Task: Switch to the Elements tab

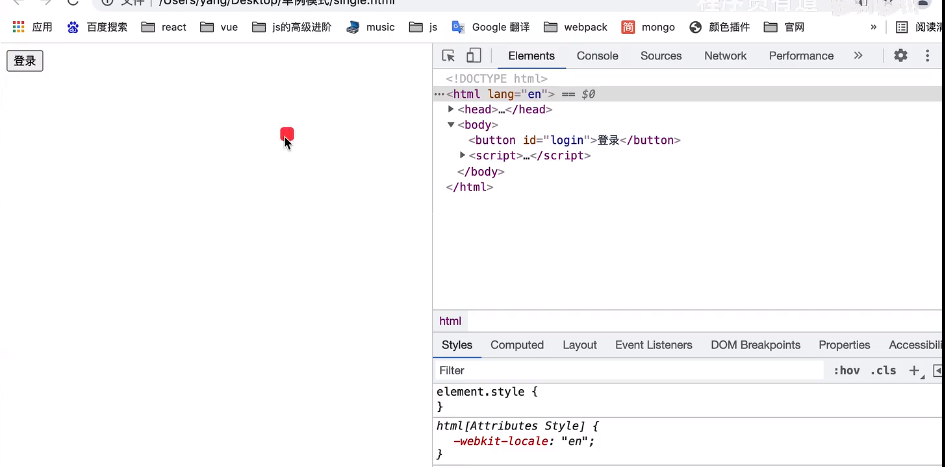Action: click(531, 55)
